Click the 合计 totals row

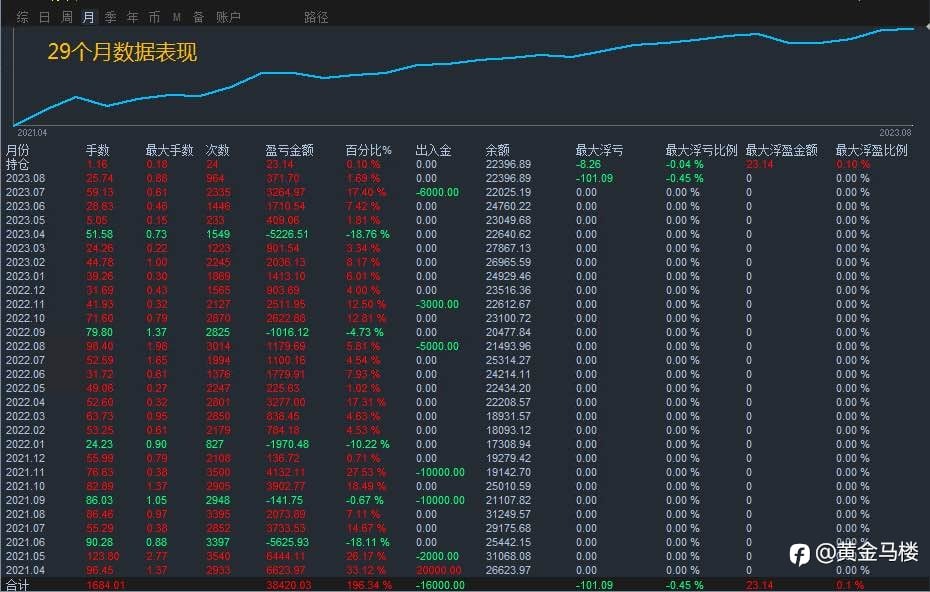pyautogui.click(x=465, y=585)
